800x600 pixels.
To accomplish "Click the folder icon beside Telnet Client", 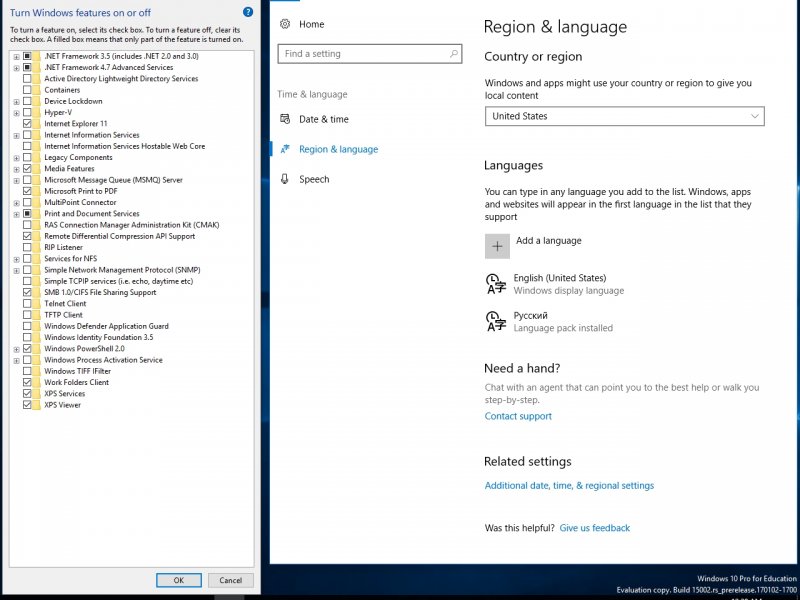I will coord(37,304).
